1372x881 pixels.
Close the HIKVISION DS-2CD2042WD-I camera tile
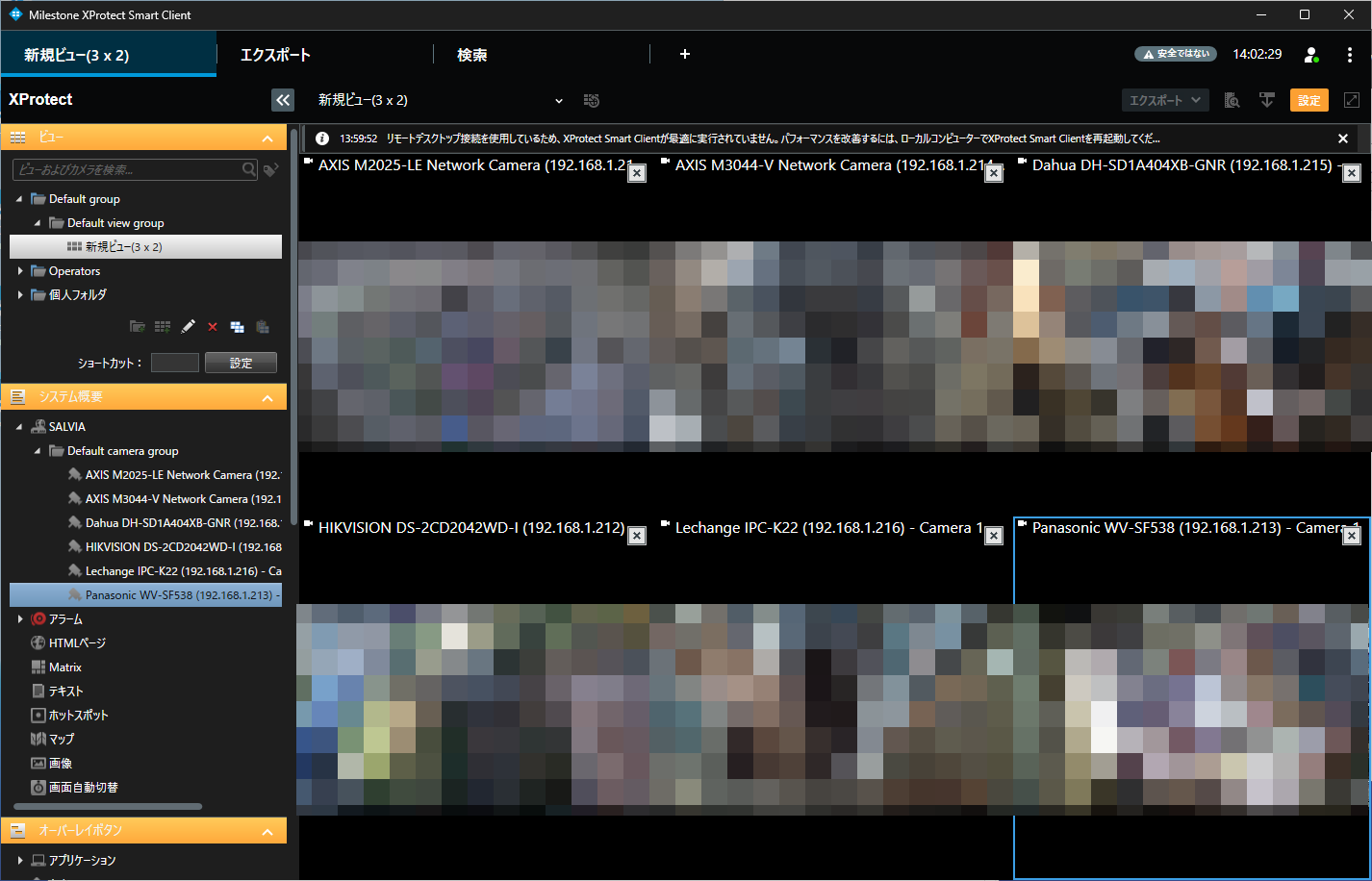pos(637,536)
